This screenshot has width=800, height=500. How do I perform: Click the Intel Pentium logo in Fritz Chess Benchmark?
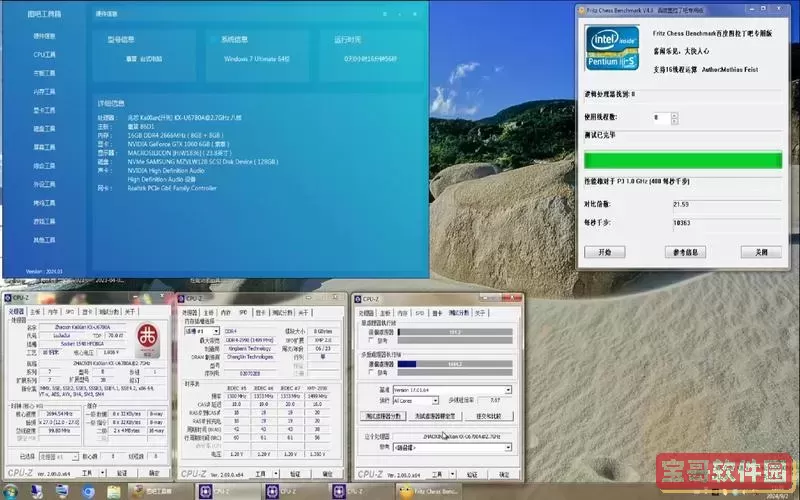coord(612,48)
